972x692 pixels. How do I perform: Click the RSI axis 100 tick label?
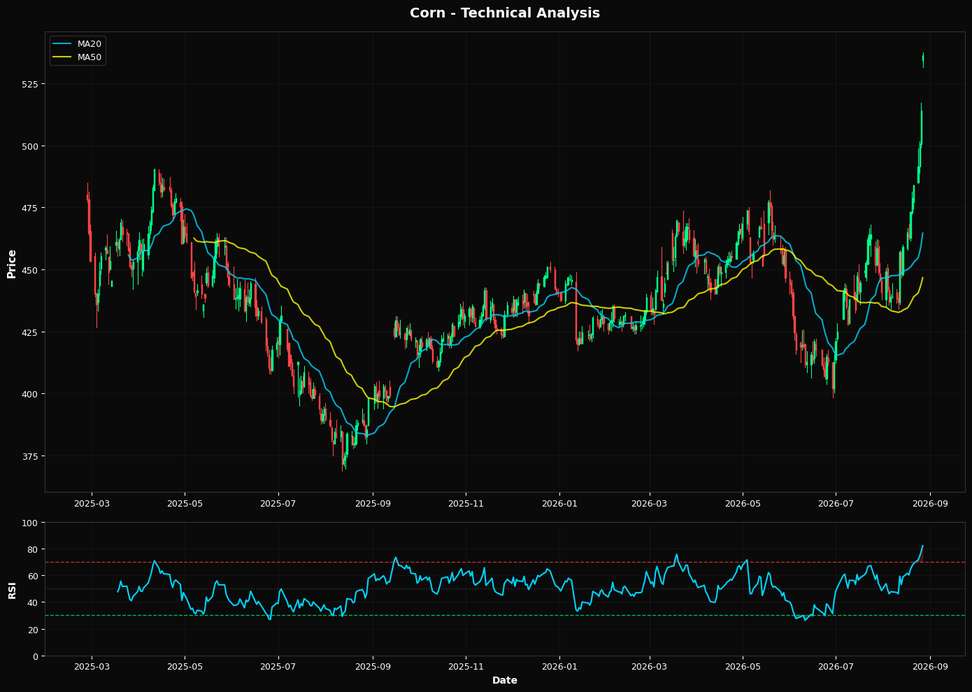29,523
